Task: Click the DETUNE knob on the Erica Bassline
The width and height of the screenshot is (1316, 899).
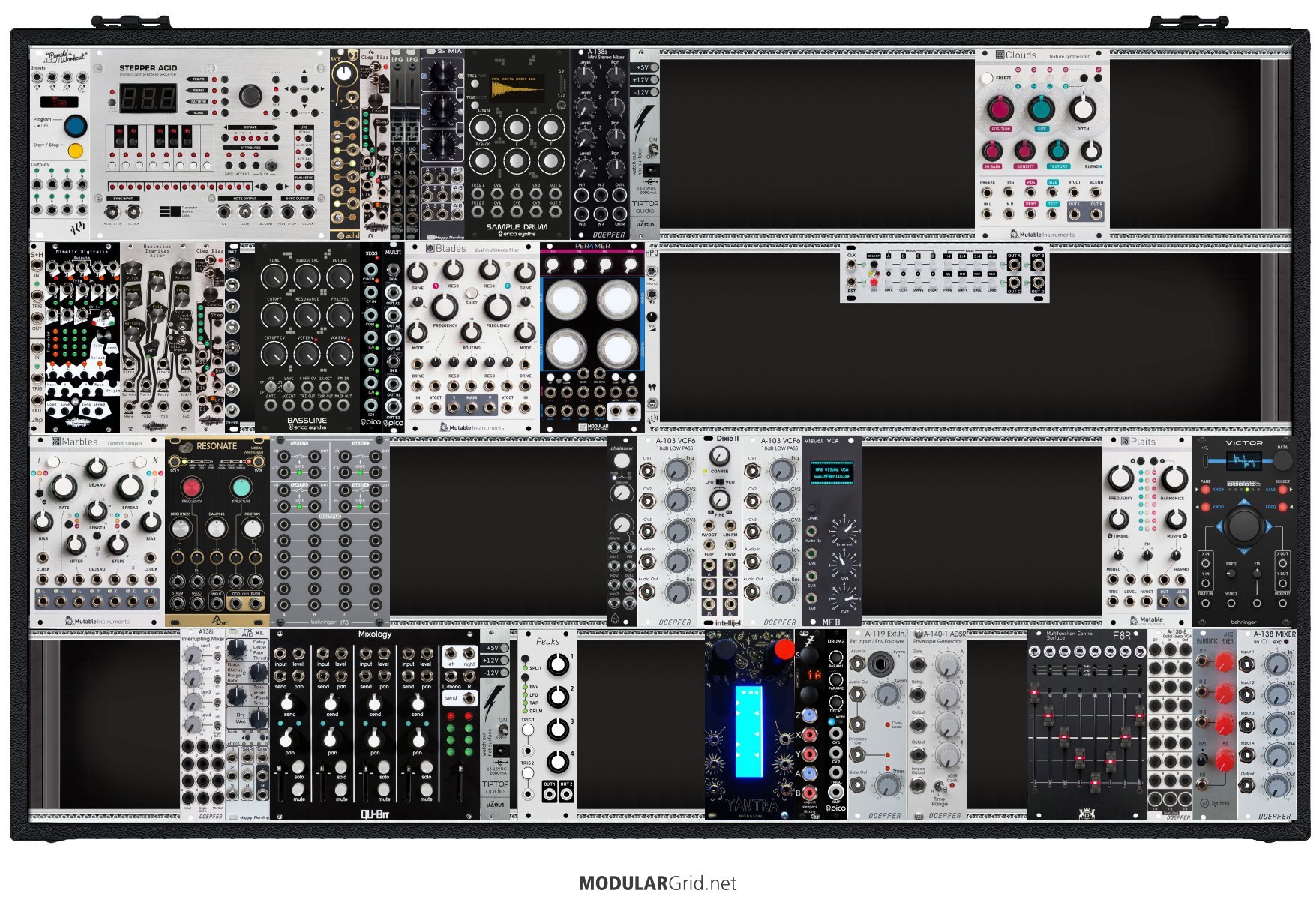Action: coord(340,278)
